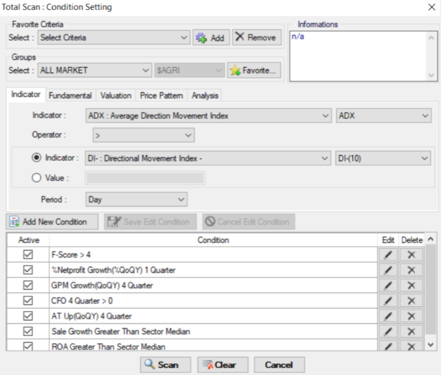Image resolution: width=441 pixels, height=375 pixels.
Task: Click the Active column header
Action: [x=29, y=240]
